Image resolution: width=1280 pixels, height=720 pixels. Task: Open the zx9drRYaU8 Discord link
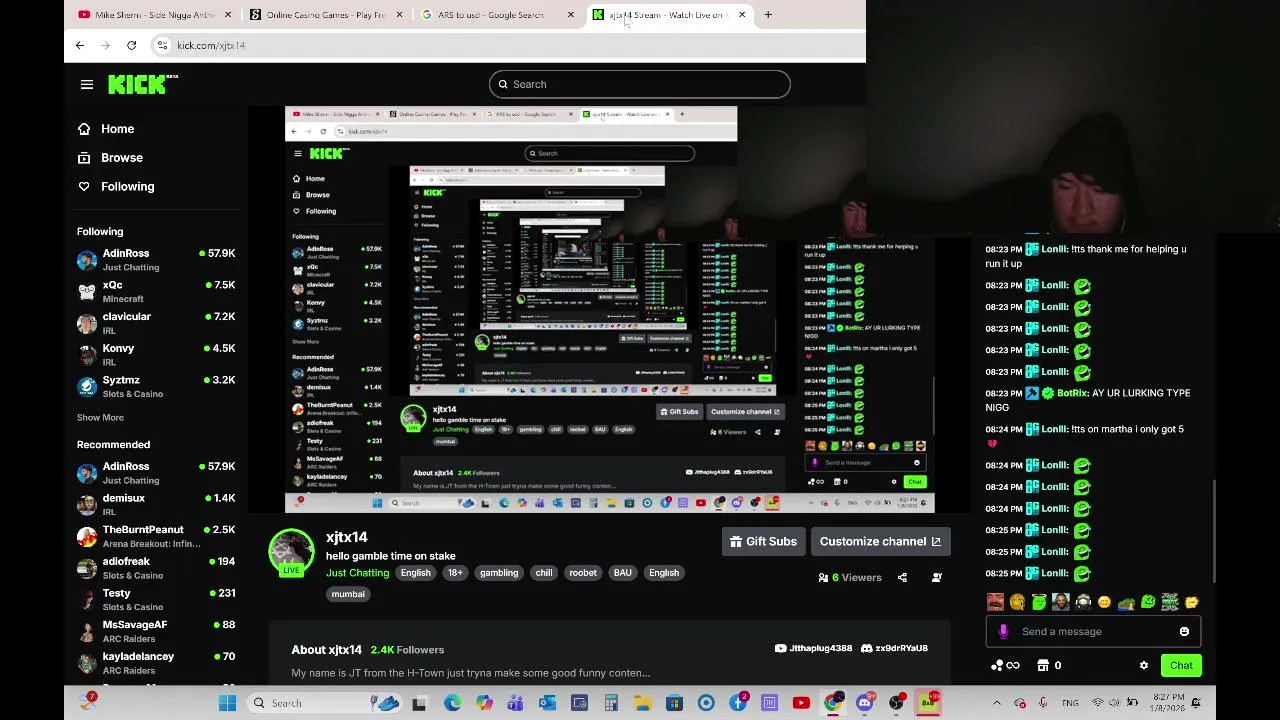pos(894,648)
